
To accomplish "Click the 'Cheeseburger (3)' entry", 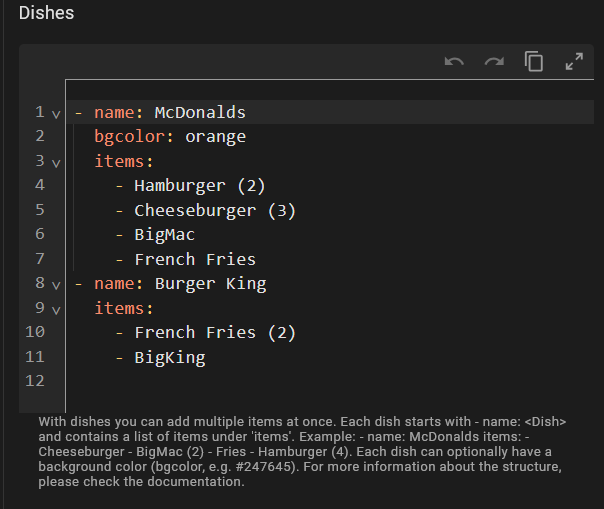I will point(215,211).
